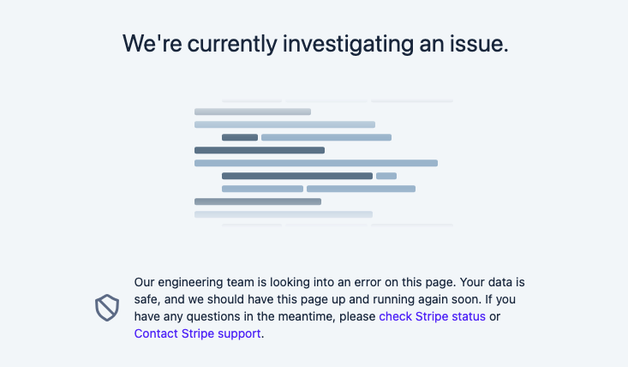
Task: Click the long dark indented bar beside the small chip
Action: 297,176
